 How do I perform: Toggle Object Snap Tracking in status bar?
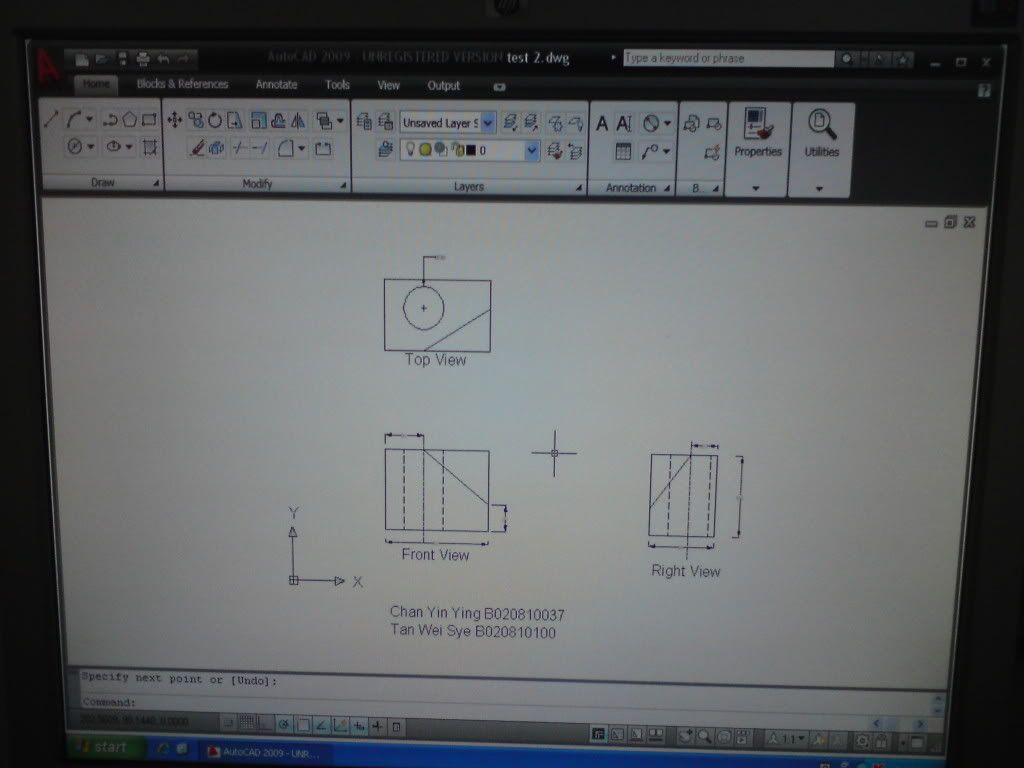pos(322,725)
